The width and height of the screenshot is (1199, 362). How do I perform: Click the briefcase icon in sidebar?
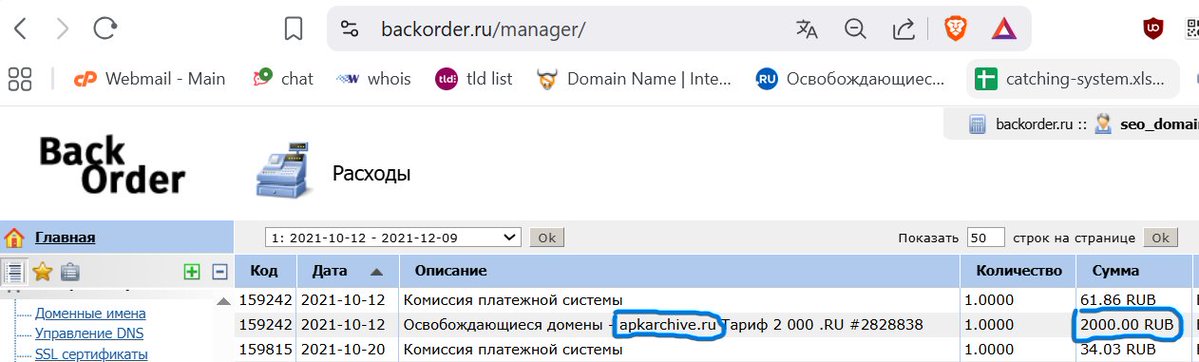coord(70,272)
